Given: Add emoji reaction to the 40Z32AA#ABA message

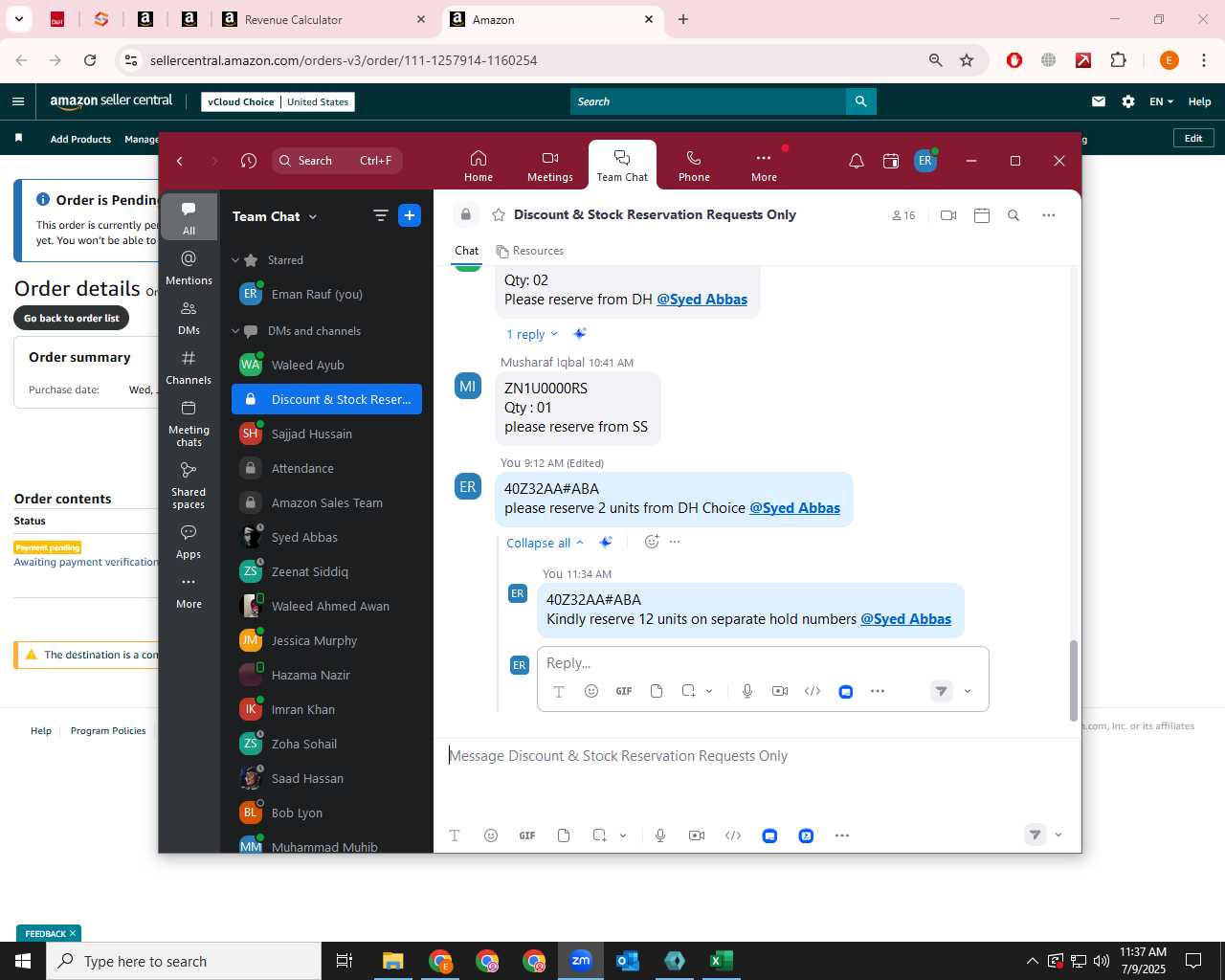Looking at the screenshot, I should [x=652, y=542].
